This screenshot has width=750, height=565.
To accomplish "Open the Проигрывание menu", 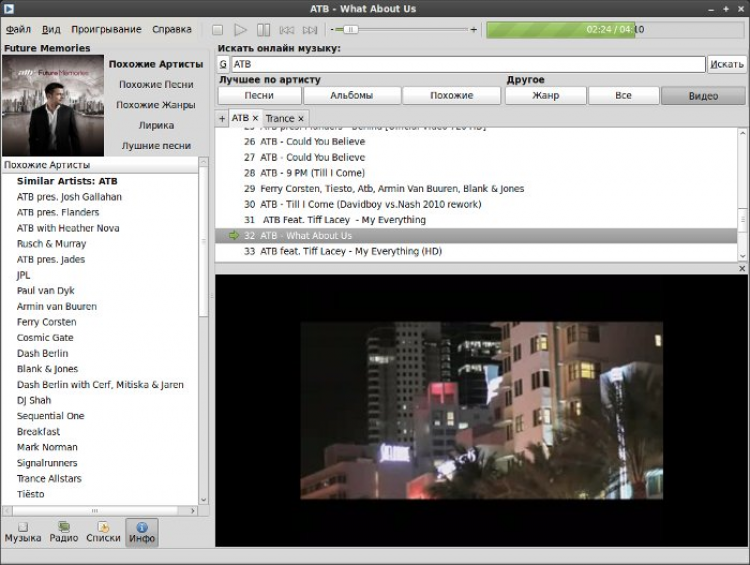I will (106, 30).
